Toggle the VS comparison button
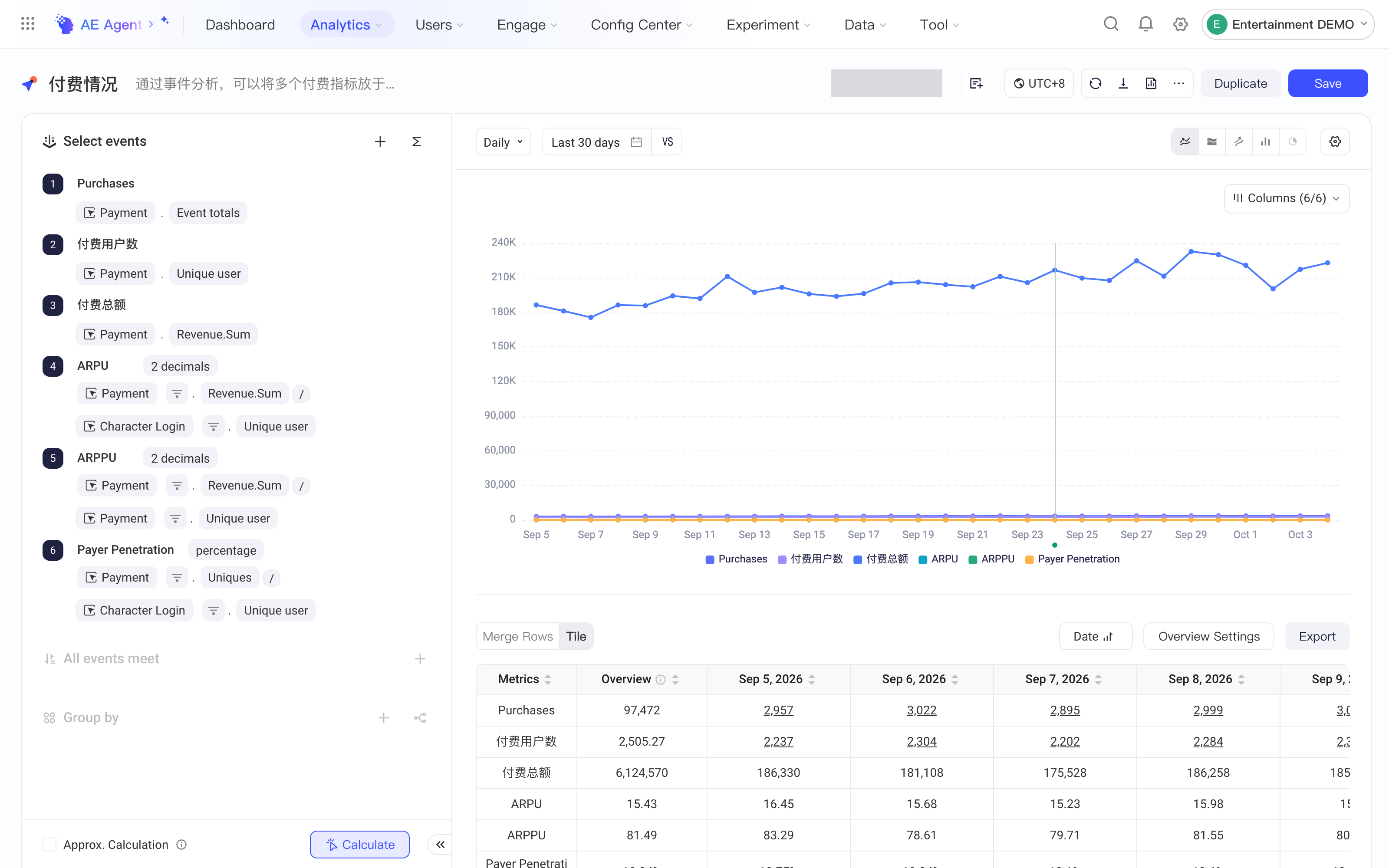 [667, 142]
